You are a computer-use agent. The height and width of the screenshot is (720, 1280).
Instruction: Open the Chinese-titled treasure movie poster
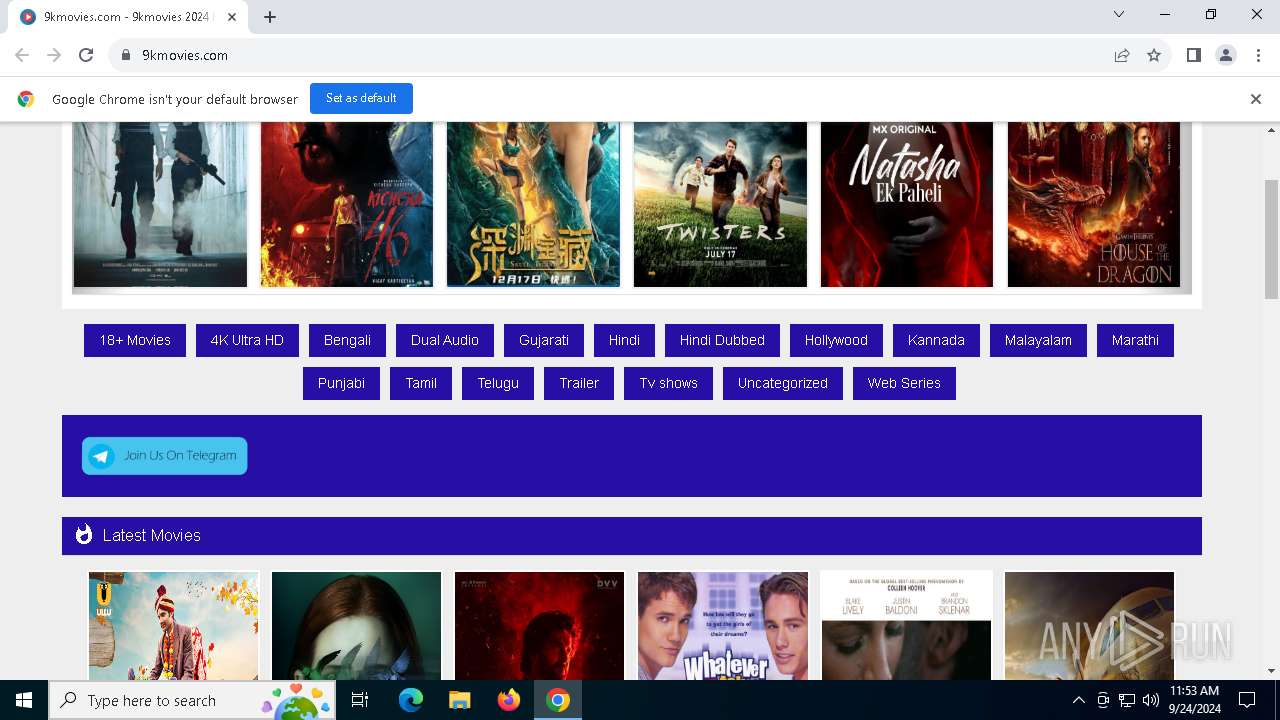pos(533,204)
